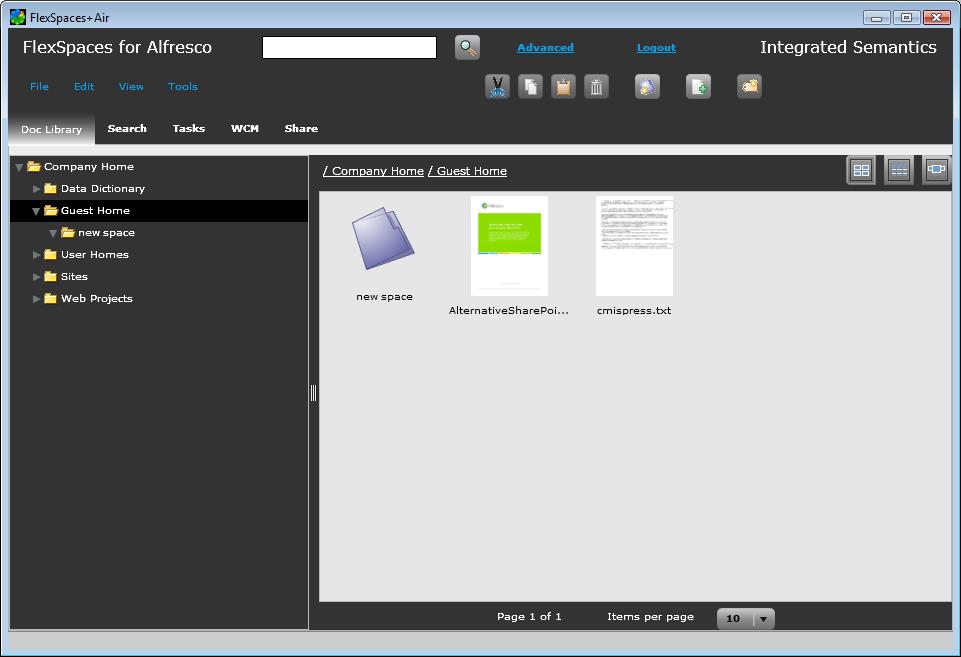Screen dimensions: 961x657
Task: Click the Cut scissors toolbar icon
Action: coord(497,87)
